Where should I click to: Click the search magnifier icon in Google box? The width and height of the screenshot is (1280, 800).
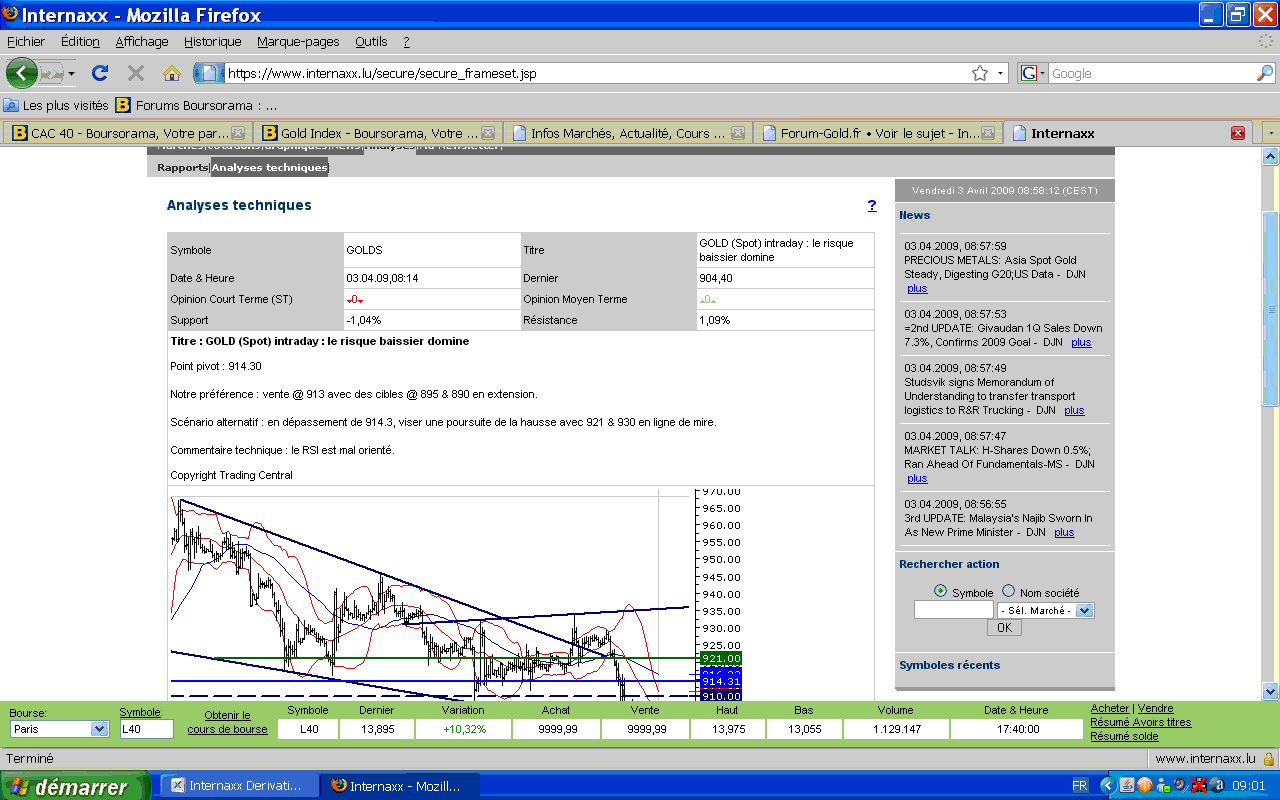pos(1265,73)
